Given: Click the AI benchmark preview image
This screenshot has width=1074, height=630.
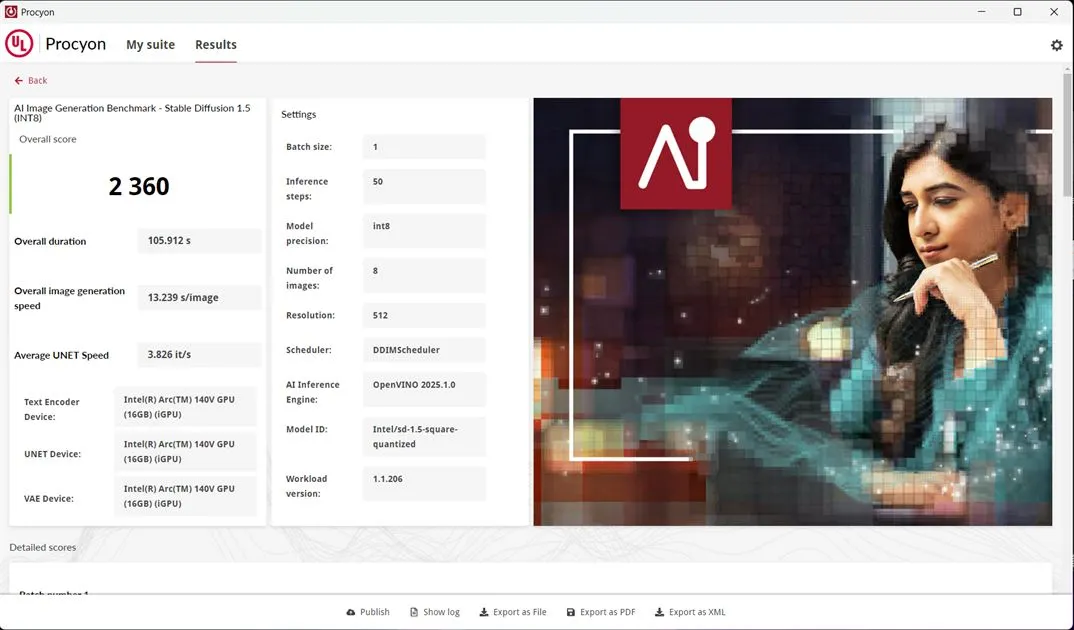Looking at the screenshot, I should point(792,312).
